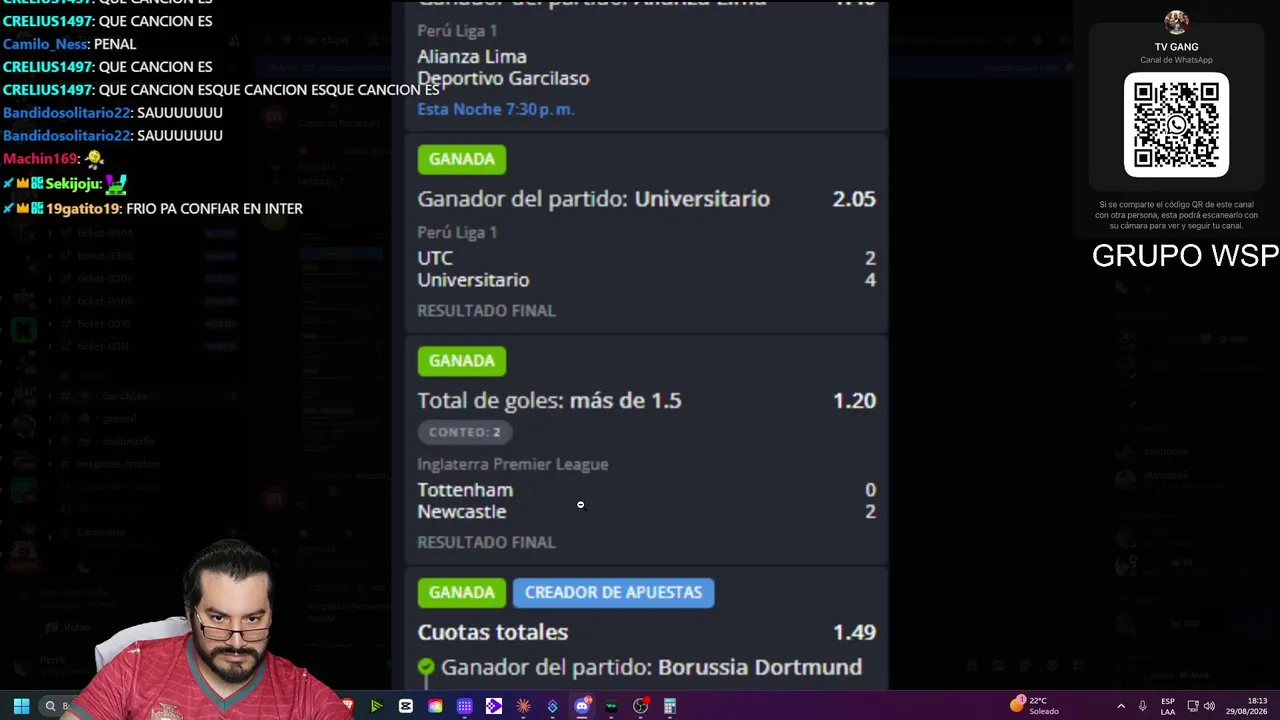Click the GANADA badge above Universitario bet
The width and height of the screenshot is (1280, 720).
[462, 159]
